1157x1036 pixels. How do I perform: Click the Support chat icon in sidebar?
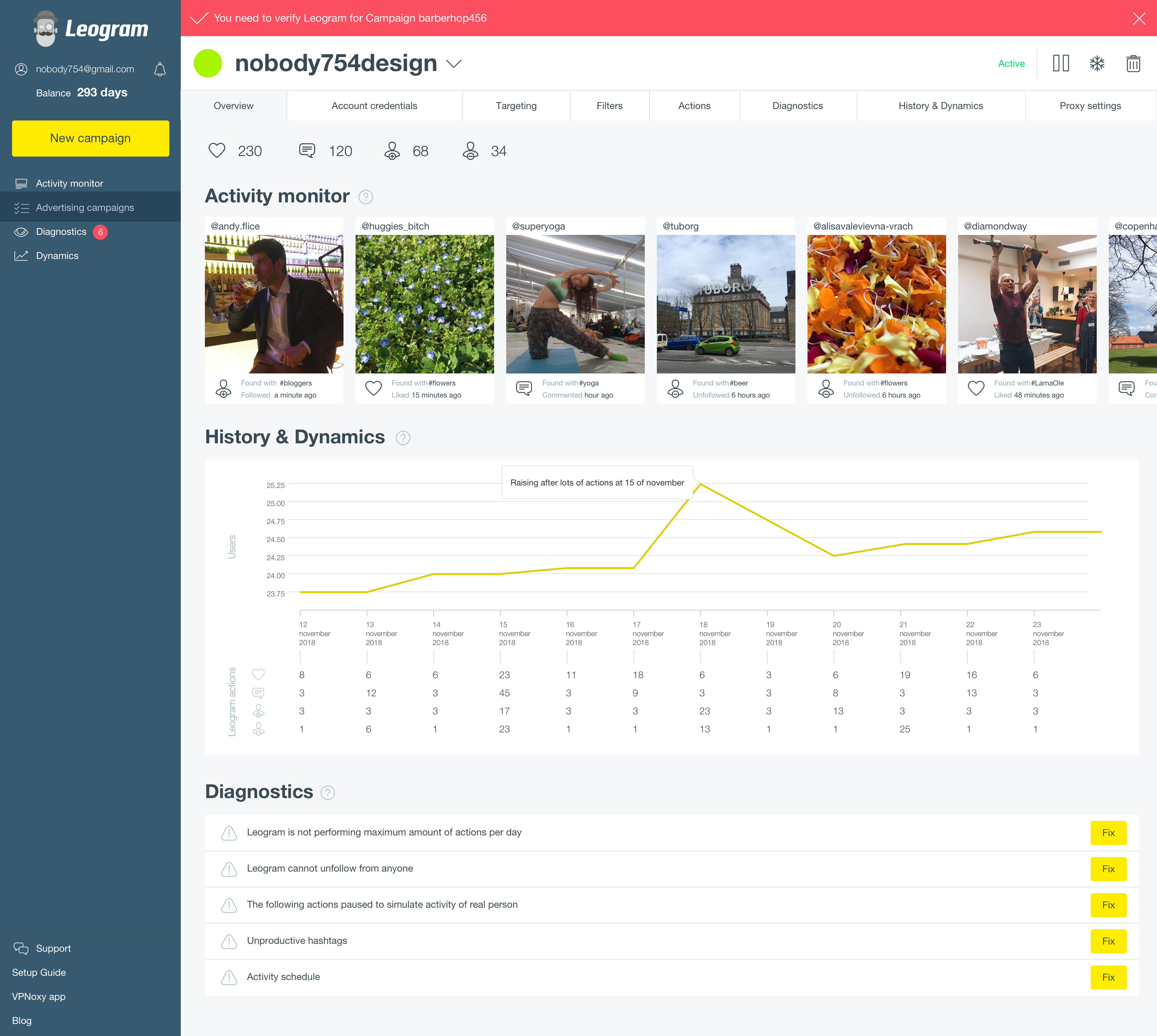(x=21, y=948)
